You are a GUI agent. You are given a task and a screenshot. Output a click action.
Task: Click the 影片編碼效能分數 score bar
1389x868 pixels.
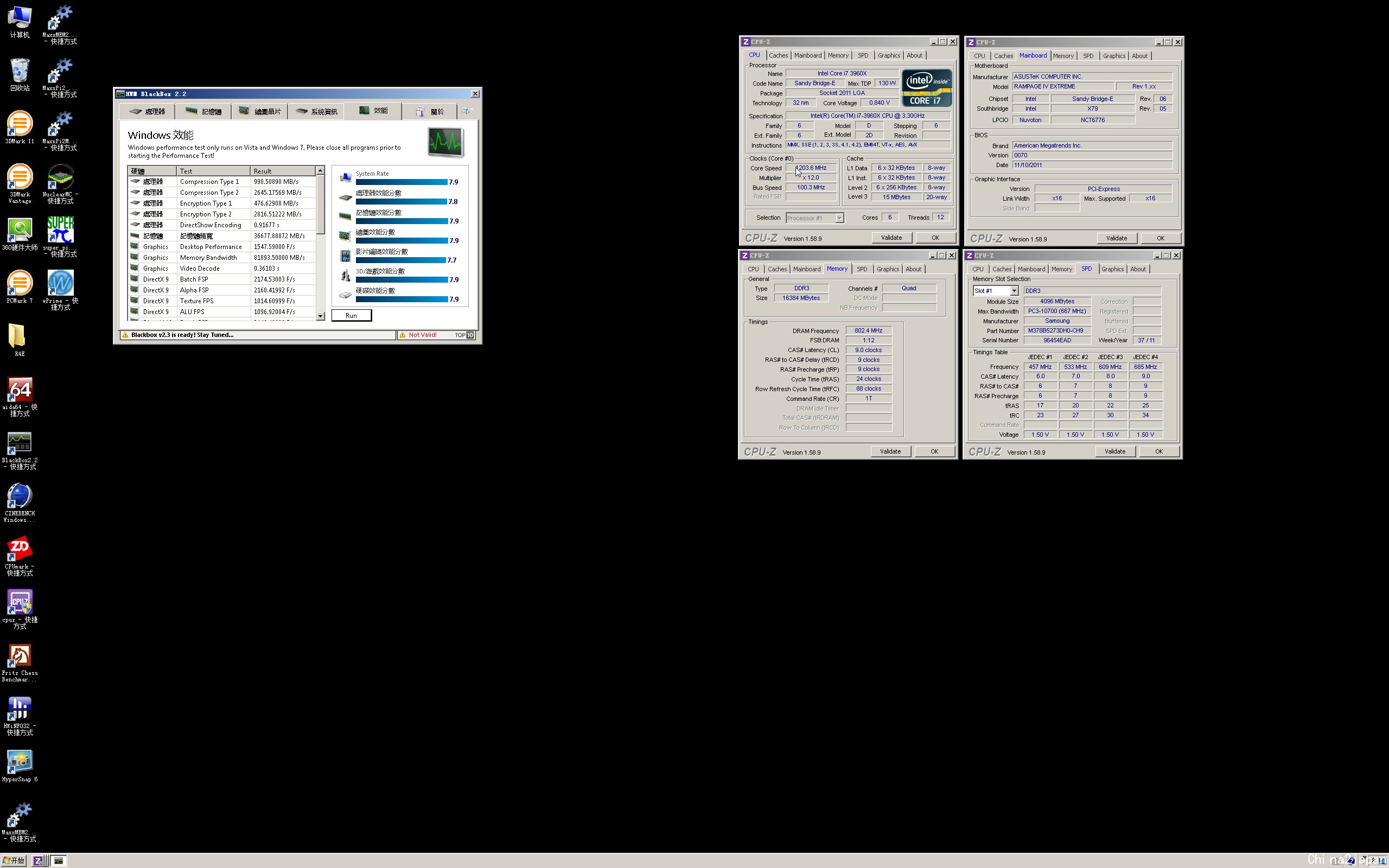point(400,260)
